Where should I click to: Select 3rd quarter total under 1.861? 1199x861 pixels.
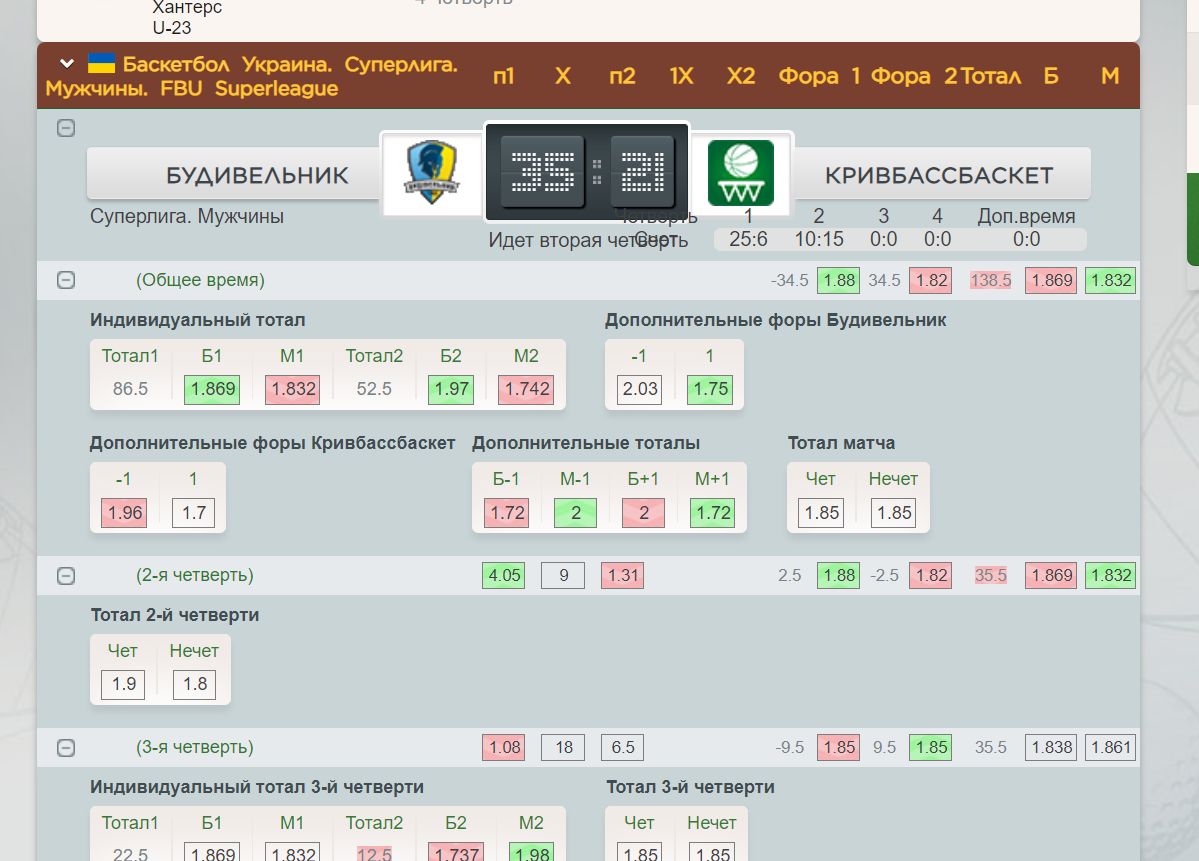click(x=1110, y=748)
